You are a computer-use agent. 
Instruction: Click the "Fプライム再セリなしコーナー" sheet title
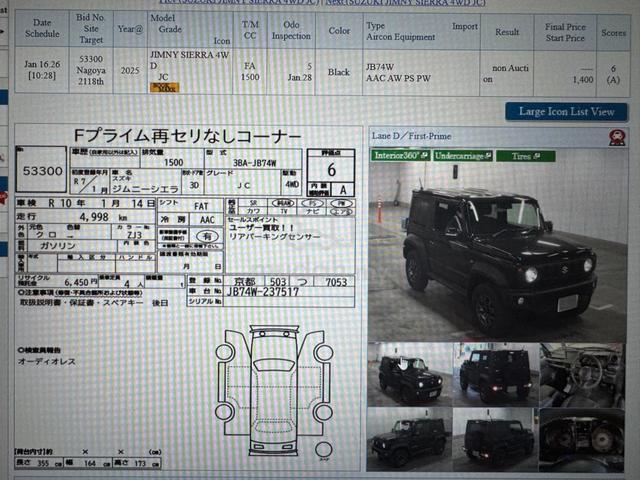coord(187,136)
